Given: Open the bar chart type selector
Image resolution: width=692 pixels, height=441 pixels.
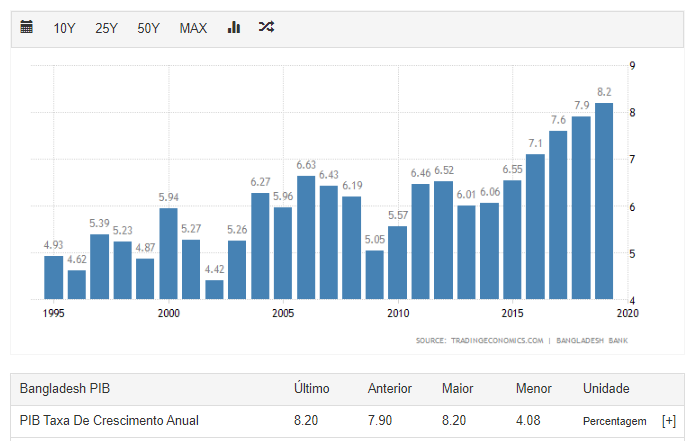Looking at the screenshot, I should (x=234, y=27).
